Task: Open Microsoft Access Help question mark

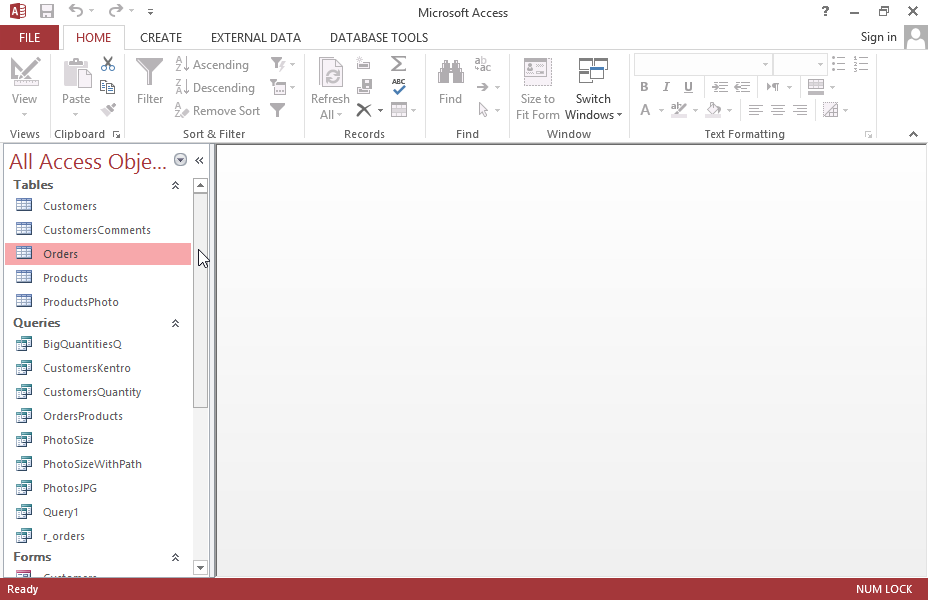Action: (x=825, y=11)
